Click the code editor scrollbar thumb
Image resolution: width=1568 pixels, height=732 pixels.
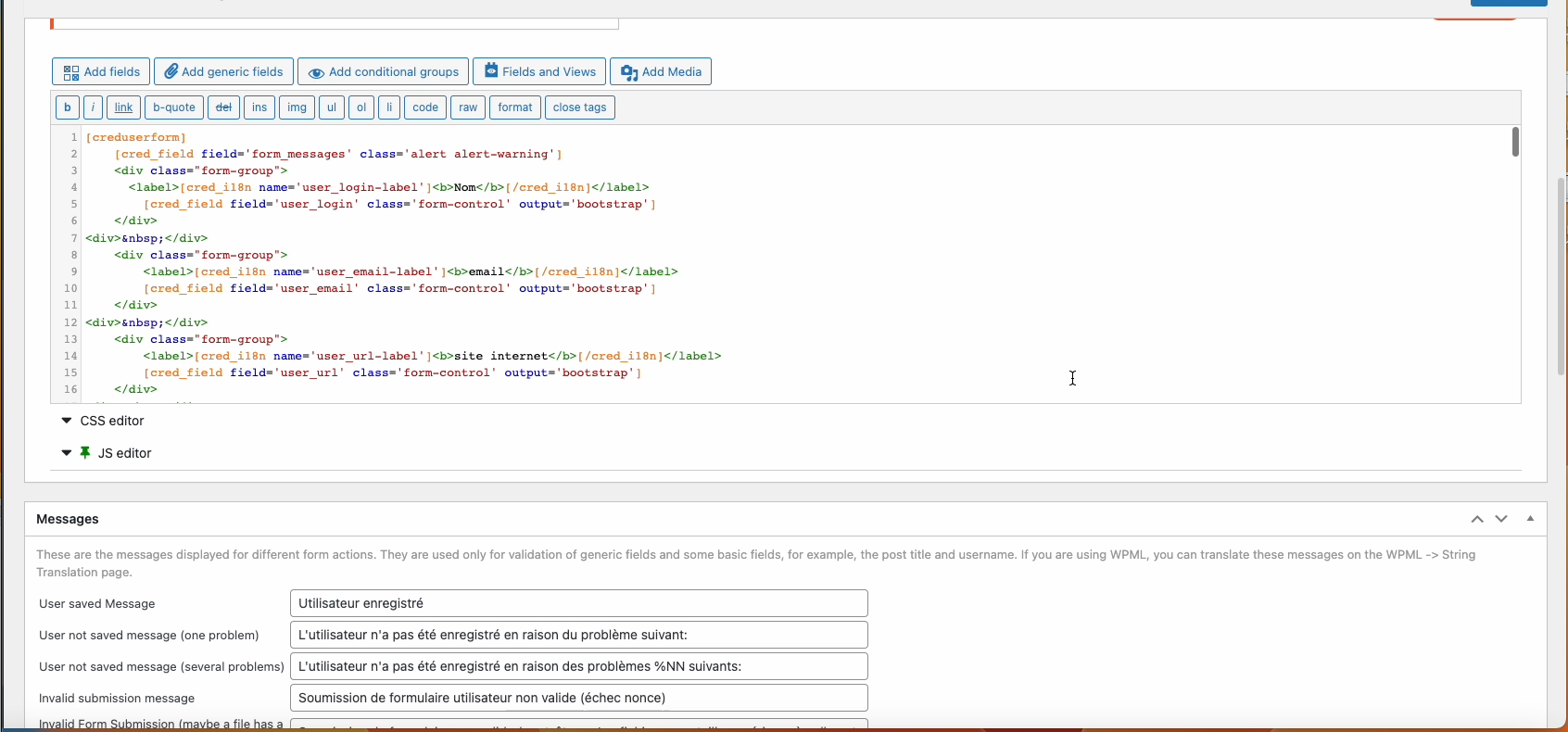1515,142
